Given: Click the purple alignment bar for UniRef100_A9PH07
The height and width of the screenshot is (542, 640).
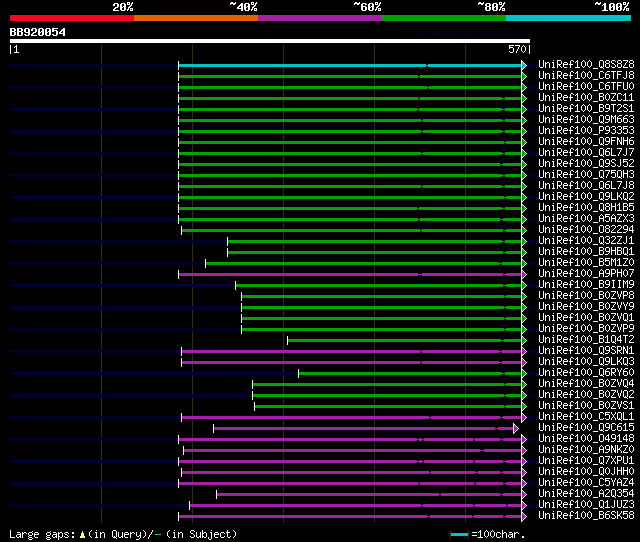Looking at the screenshot, I should (x=350, y=275).
